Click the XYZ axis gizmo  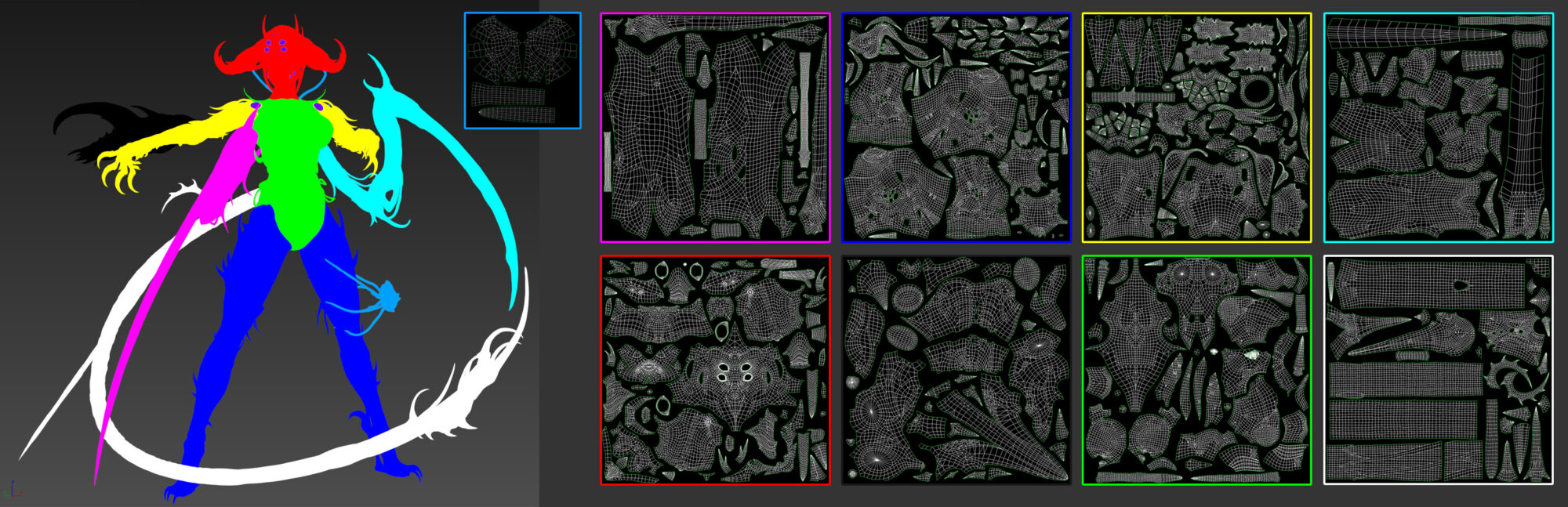coord(11,490)
